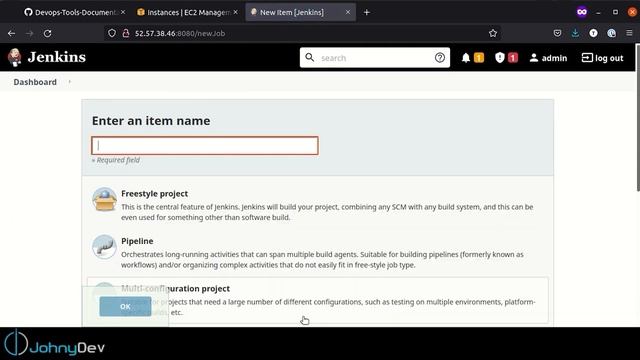The height and width of the screenshot is (360, 640).
Task: Choose the Pipeline item type
Action: (318, 252)
